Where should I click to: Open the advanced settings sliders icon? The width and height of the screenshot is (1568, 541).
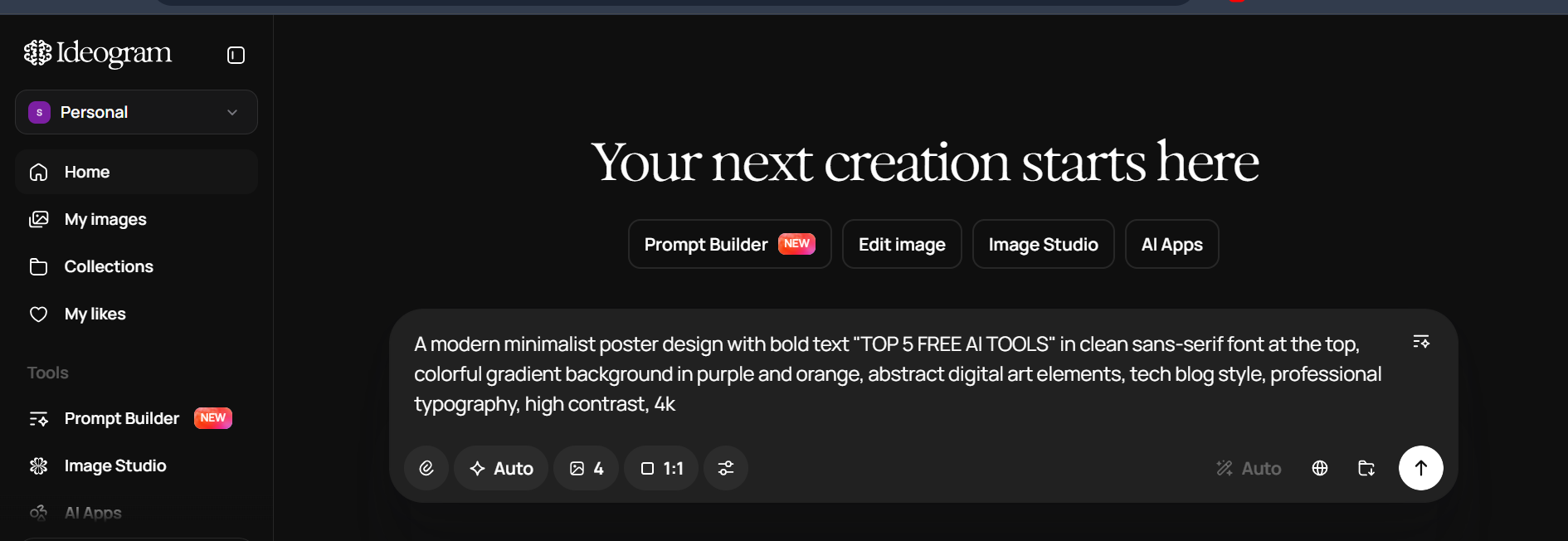[x=726, y=468]
